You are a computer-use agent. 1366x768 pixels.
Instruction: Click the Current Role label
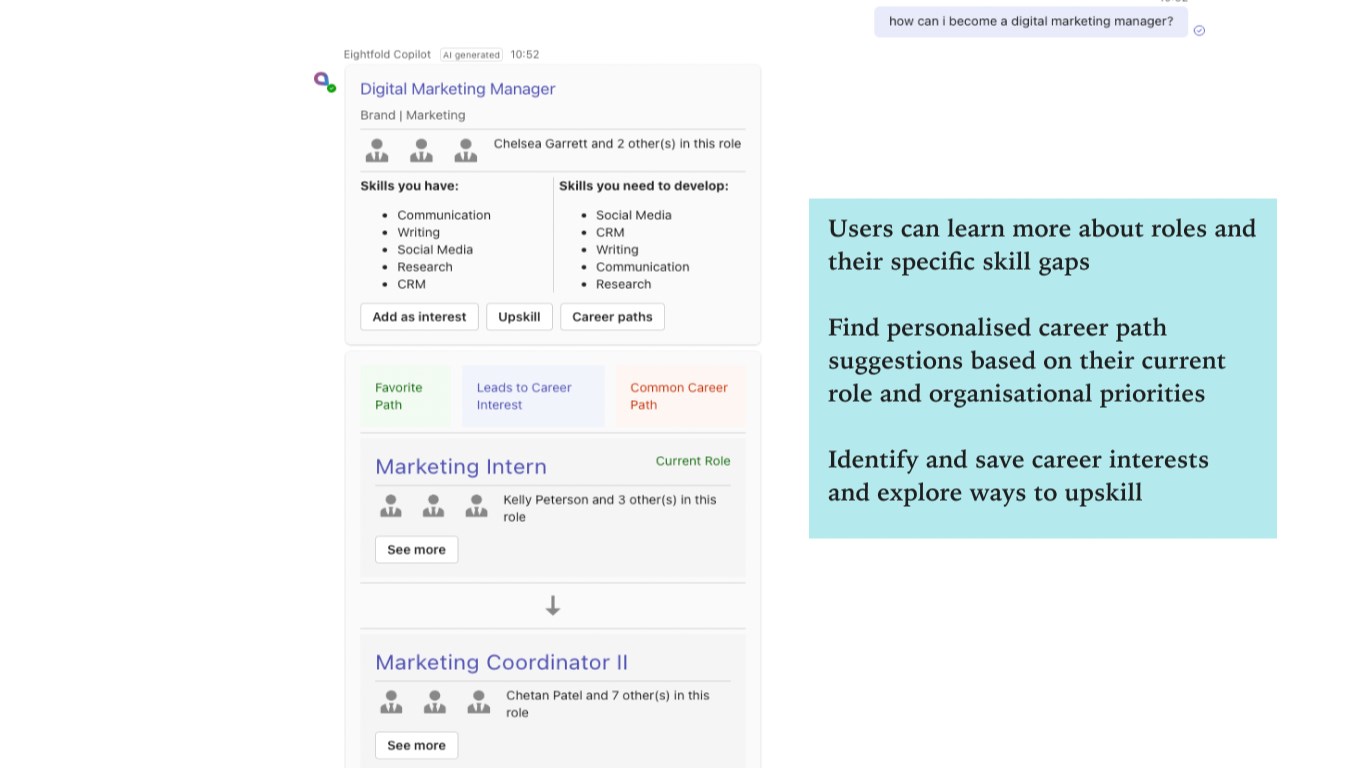[x=693, y=461]
